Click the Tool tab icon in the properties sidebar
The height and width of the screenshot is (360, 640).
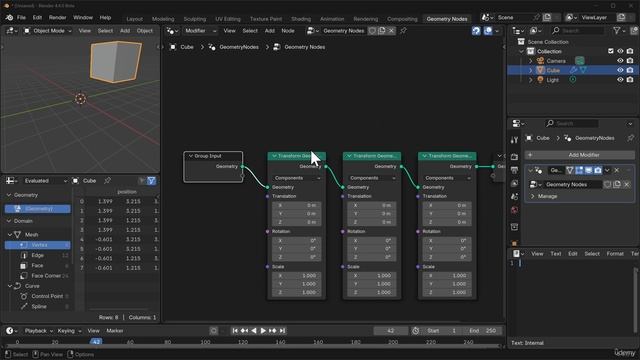514,140
